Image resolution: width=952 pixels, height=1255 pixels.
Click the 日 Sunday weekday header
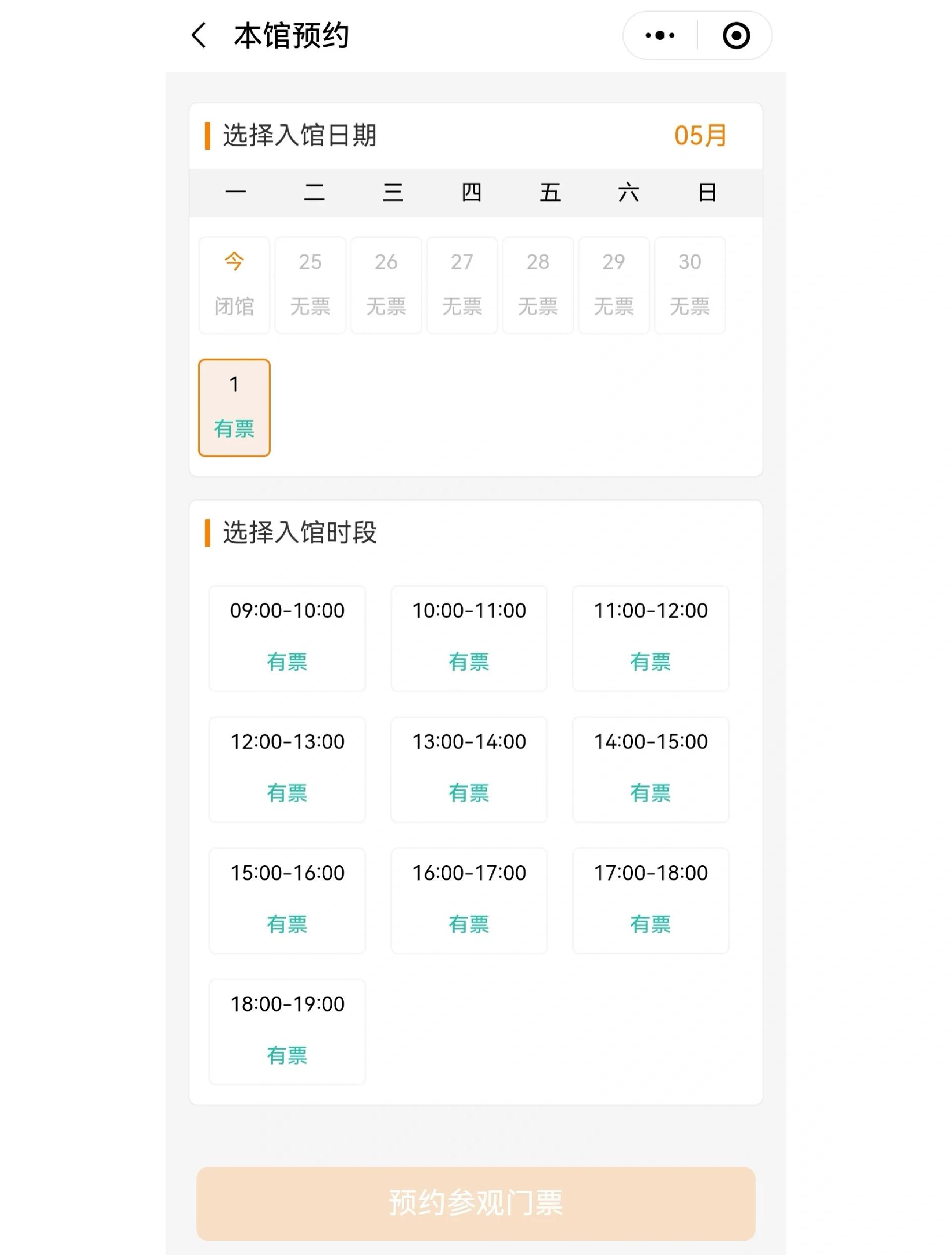click(x=707, y=192)
